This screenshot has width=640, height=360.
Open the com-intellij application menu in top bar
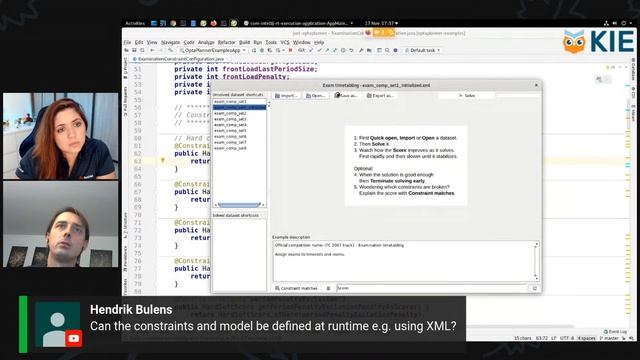point(298,23)
